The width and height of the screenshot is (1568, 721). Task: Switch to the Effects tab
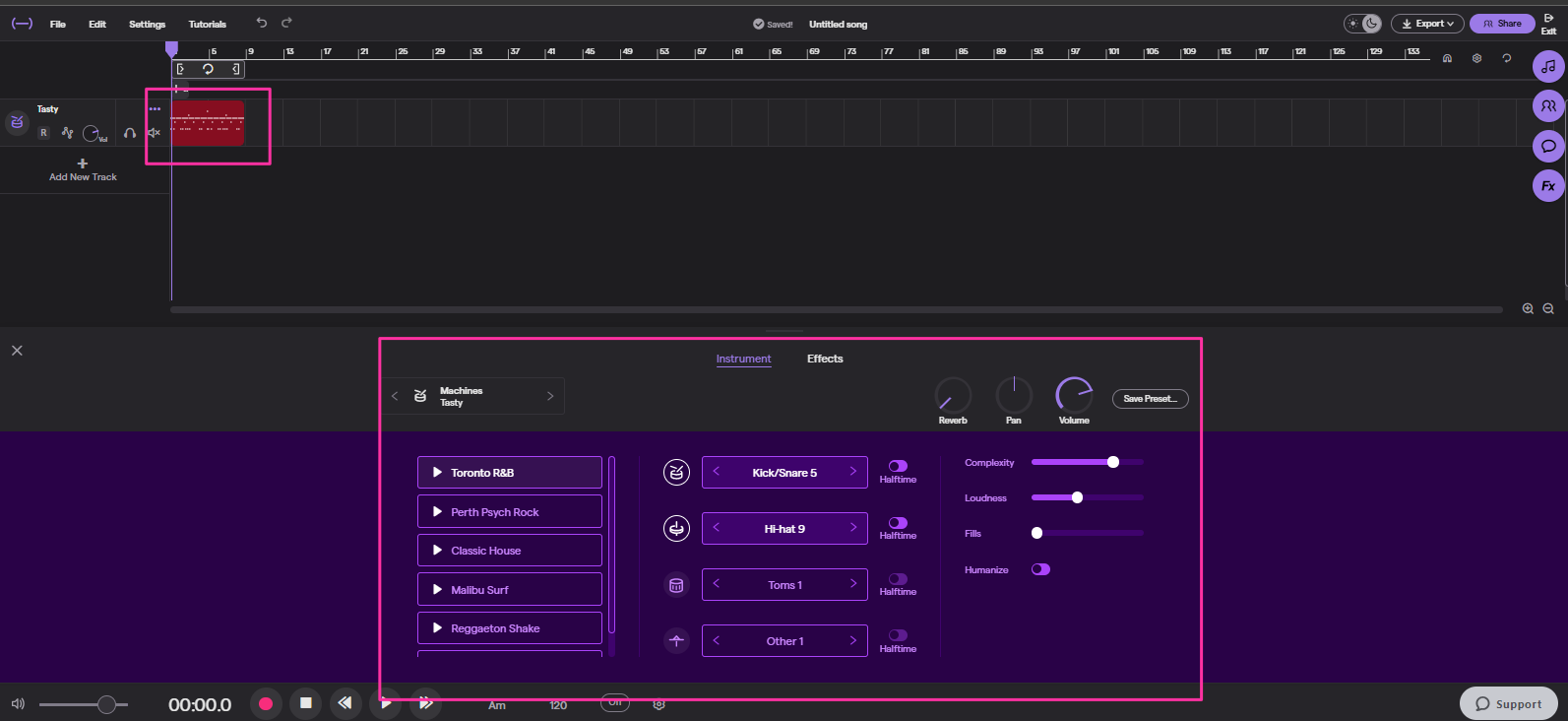[x=825, y=359]
